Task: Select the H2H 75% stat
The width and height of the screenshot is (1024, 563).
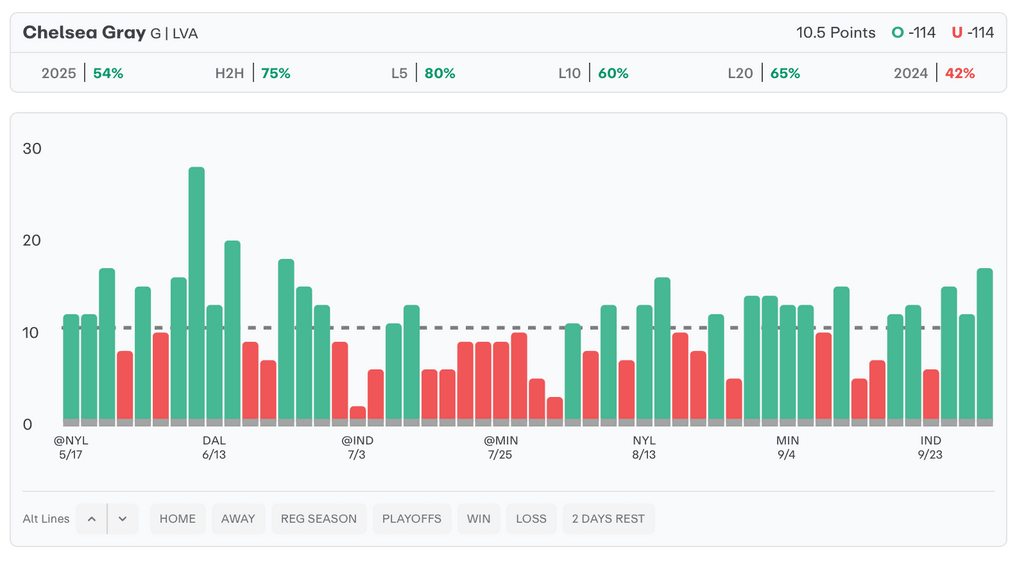Action: pos(252,73)
